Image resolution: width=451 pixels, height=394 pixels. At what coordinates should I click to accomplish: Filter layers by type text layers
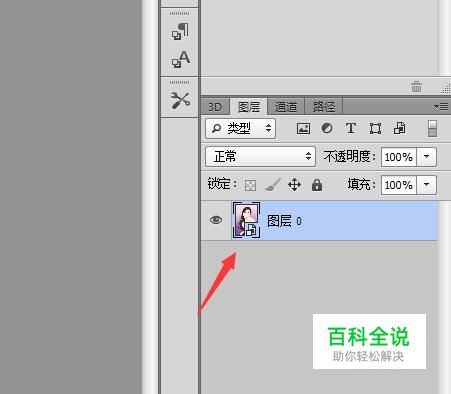point(351,128)
